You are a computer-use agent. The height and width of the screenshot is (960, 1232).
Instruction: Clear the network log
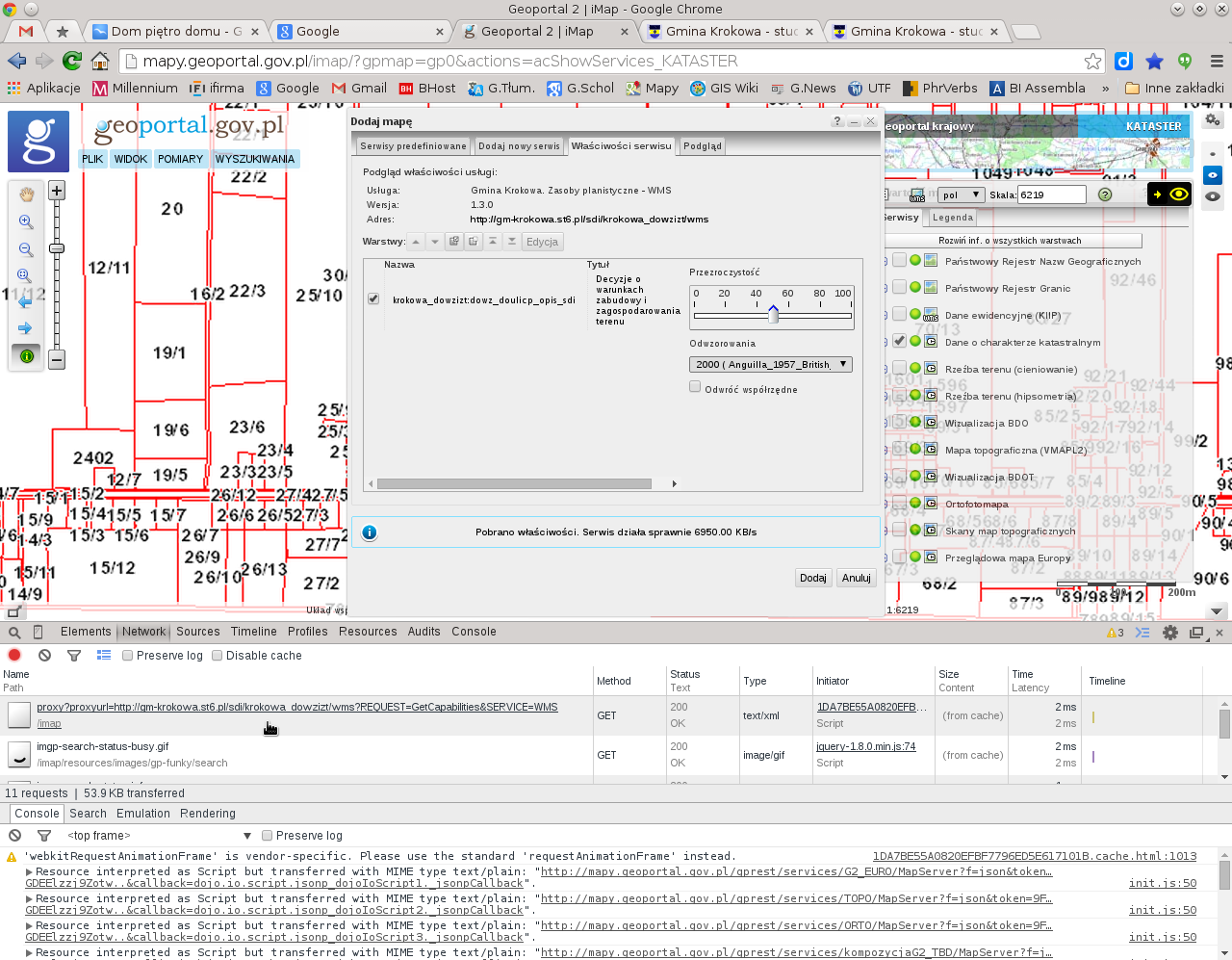[x=44, y=655]
